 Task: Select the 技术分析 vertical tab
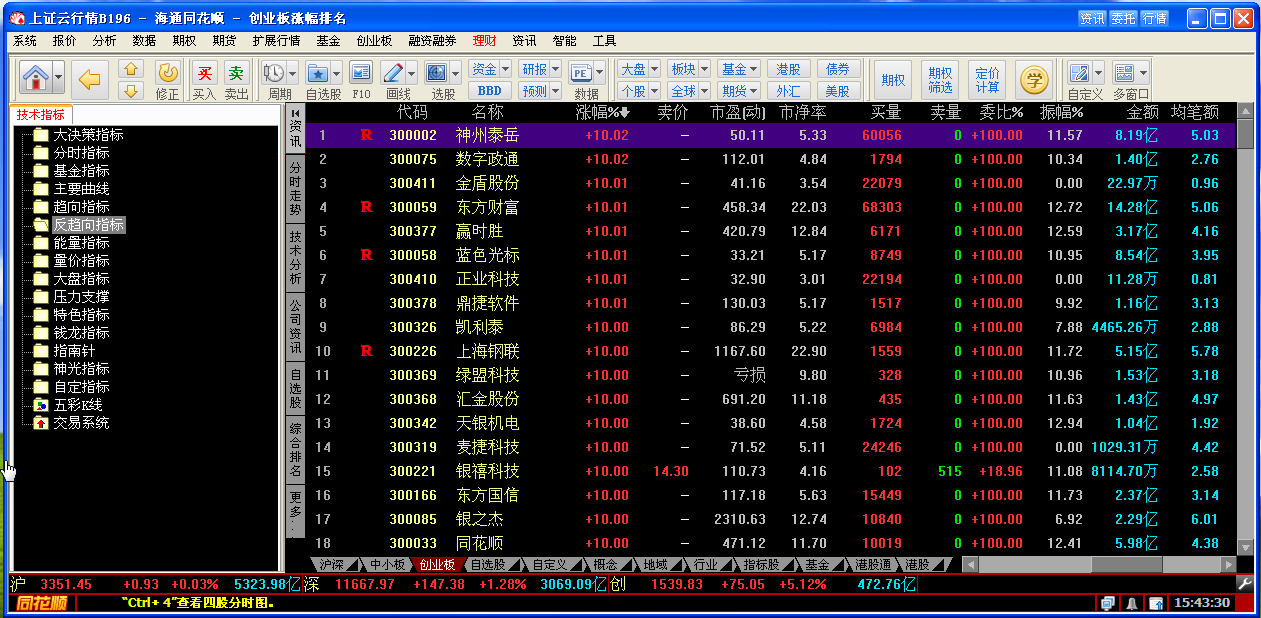(x=296, y=257)
